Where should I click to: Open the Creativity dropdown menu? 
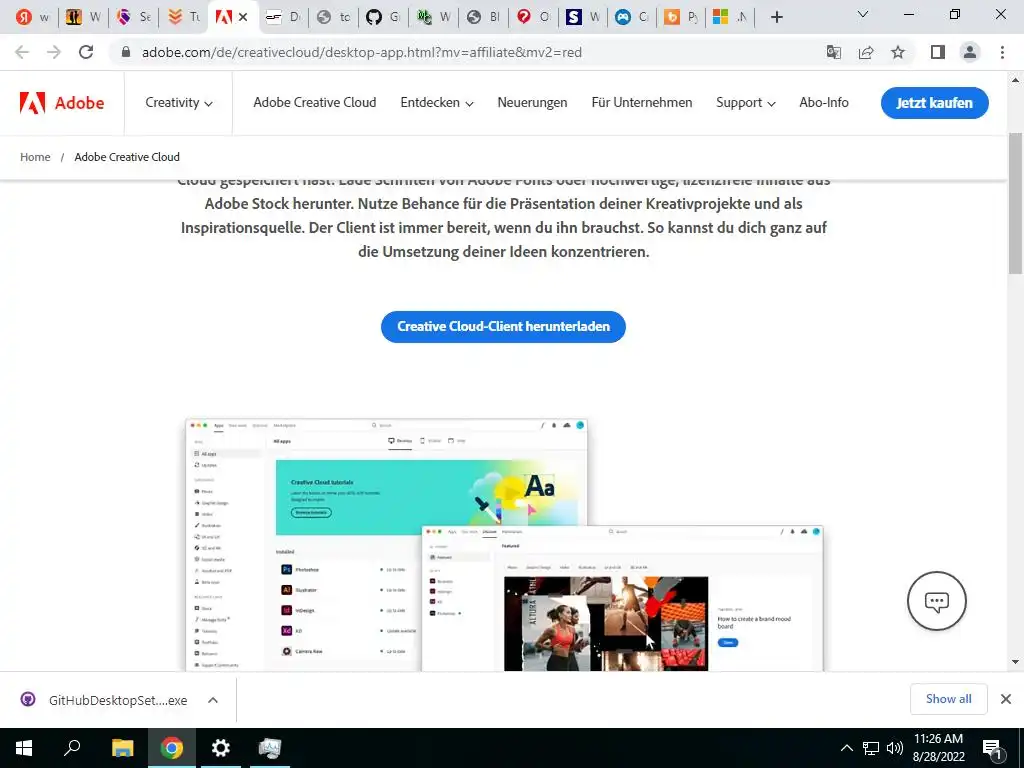179,103
